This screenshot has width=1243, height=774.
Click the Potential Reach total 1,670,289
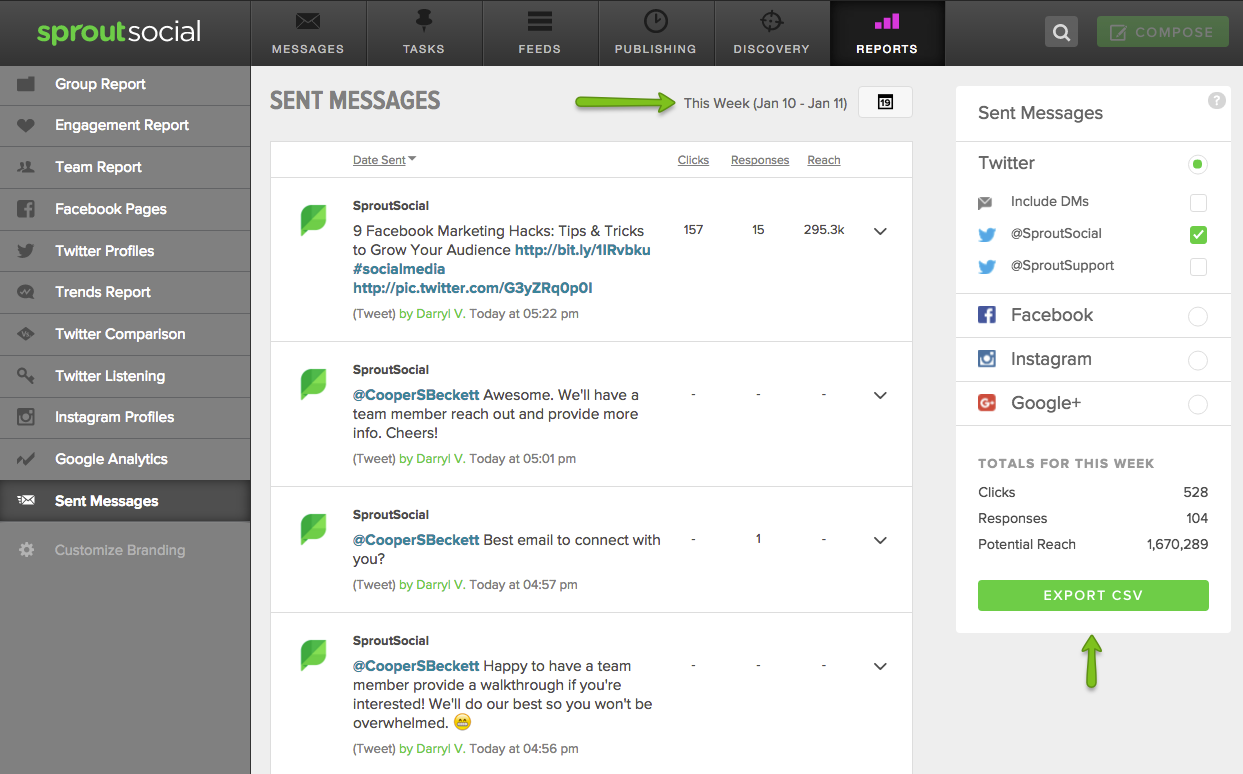1177,545
